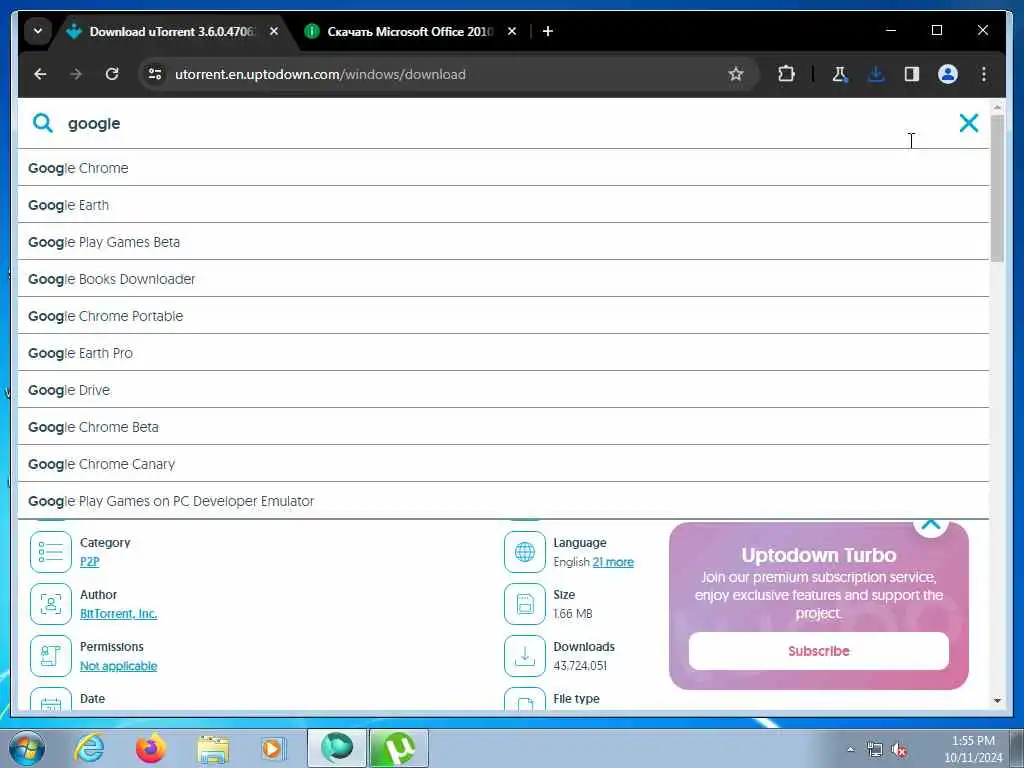Image resolution: width=1024 pixels, height=768 pixels.
Task: Click the Size disk icon
Action: coord(524,604)
